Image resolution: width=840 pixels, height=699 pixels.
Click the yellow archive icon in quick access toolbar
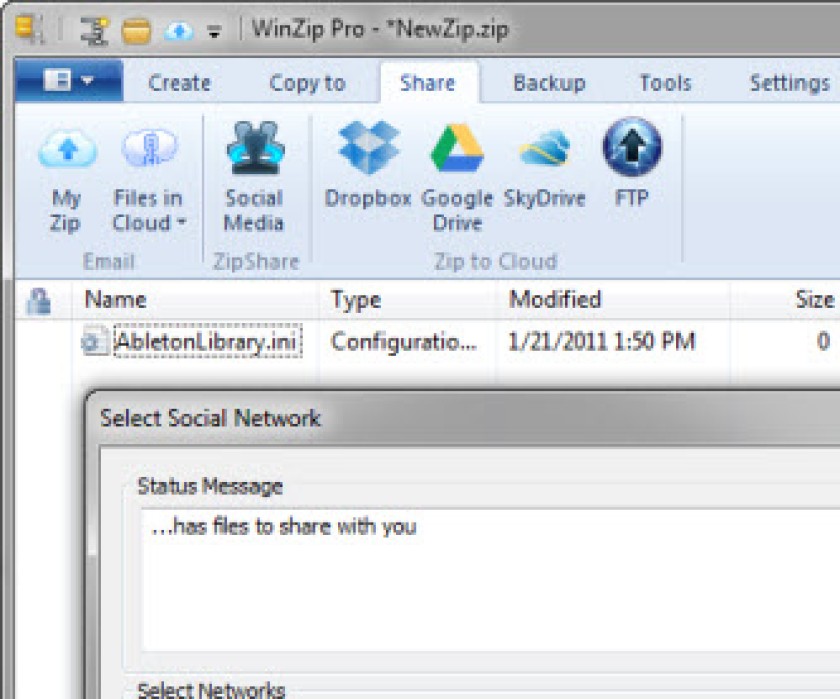[136, 31]
